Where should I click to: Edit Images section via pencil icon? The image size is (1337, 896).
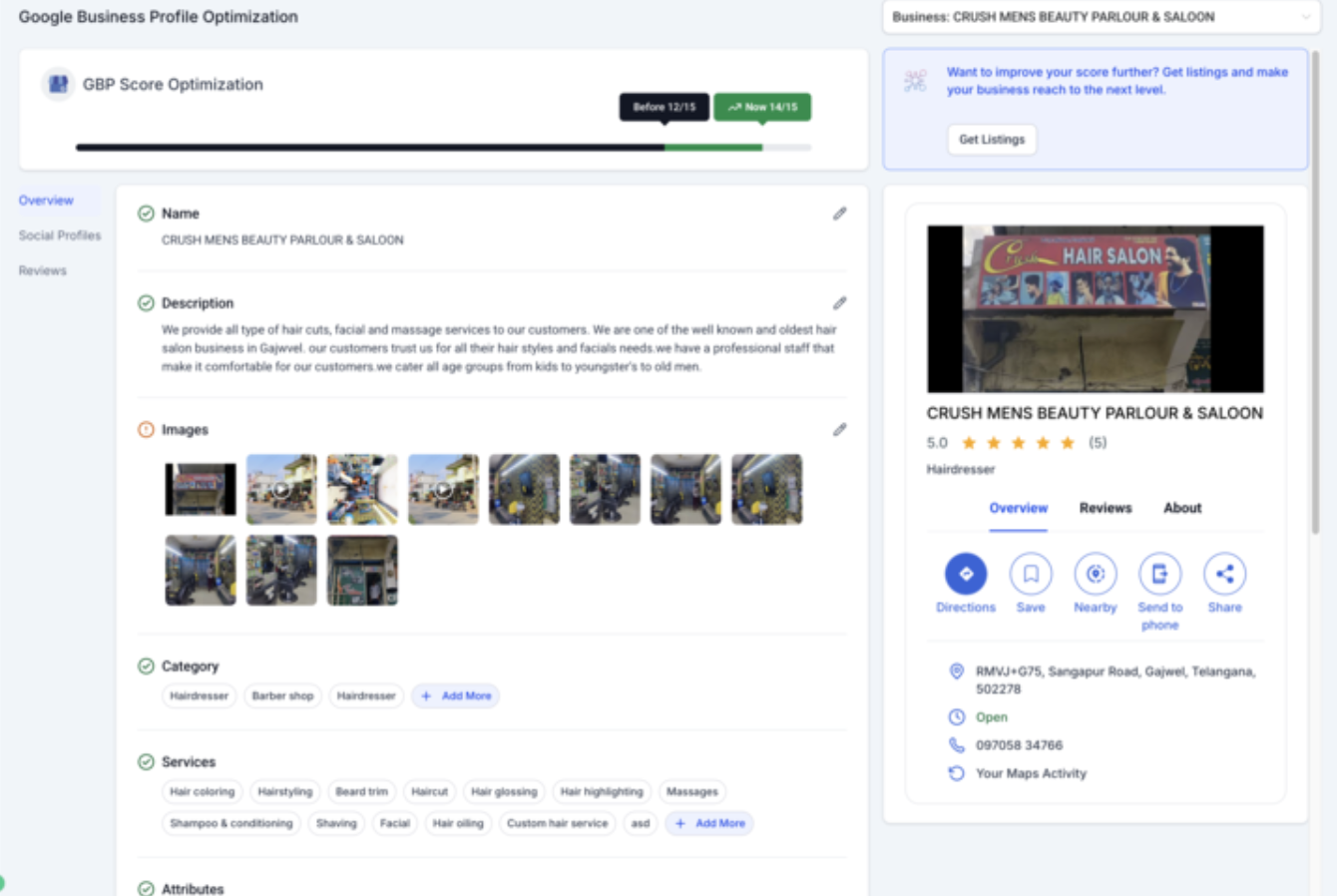tap(840, 430)
